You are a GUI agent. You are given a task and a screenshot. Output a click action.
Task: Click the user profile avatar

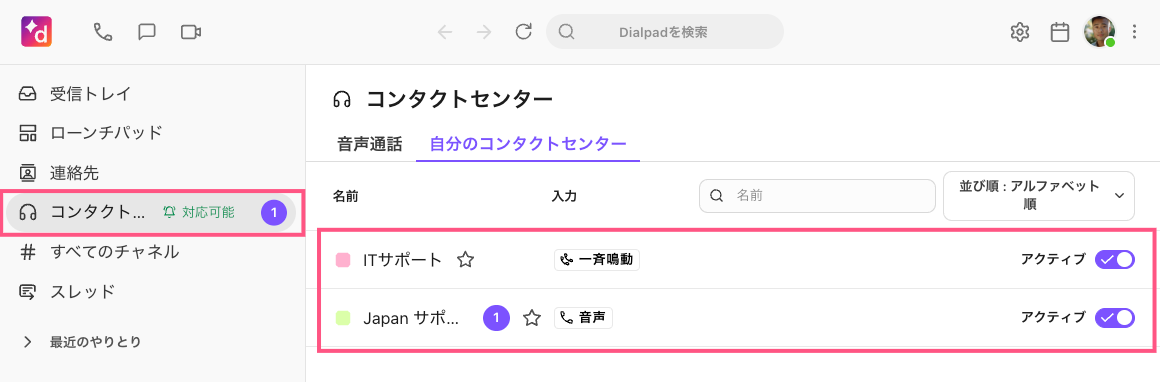pyautogui.click(x=1099, y=32)
